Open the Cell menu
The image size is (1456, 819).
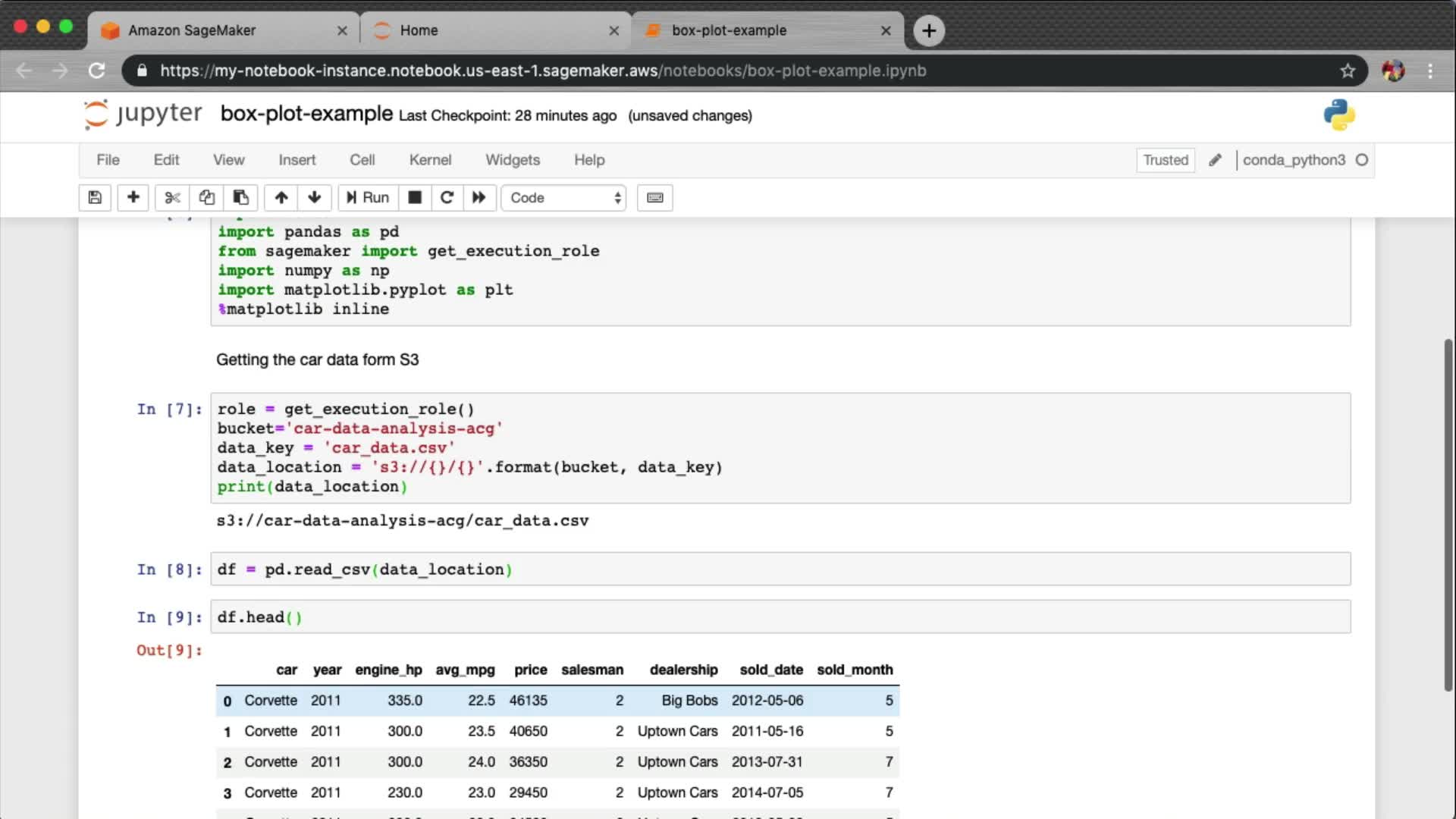[x=362, y=160]
